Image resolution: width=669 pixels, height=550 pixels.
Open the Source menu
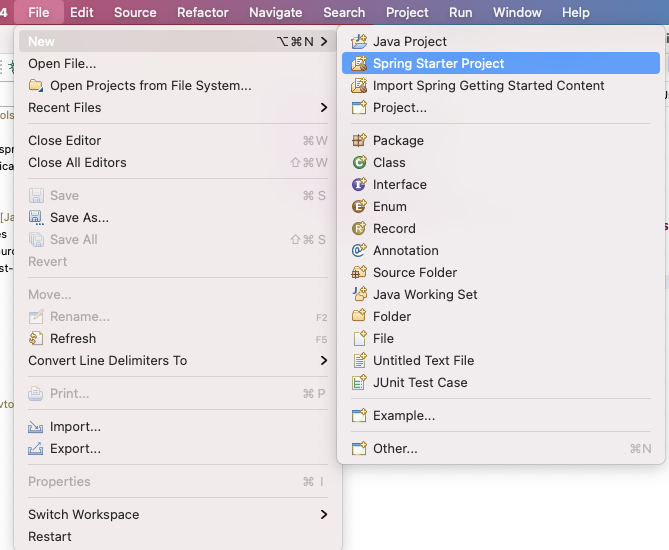[x=135, y=12]
